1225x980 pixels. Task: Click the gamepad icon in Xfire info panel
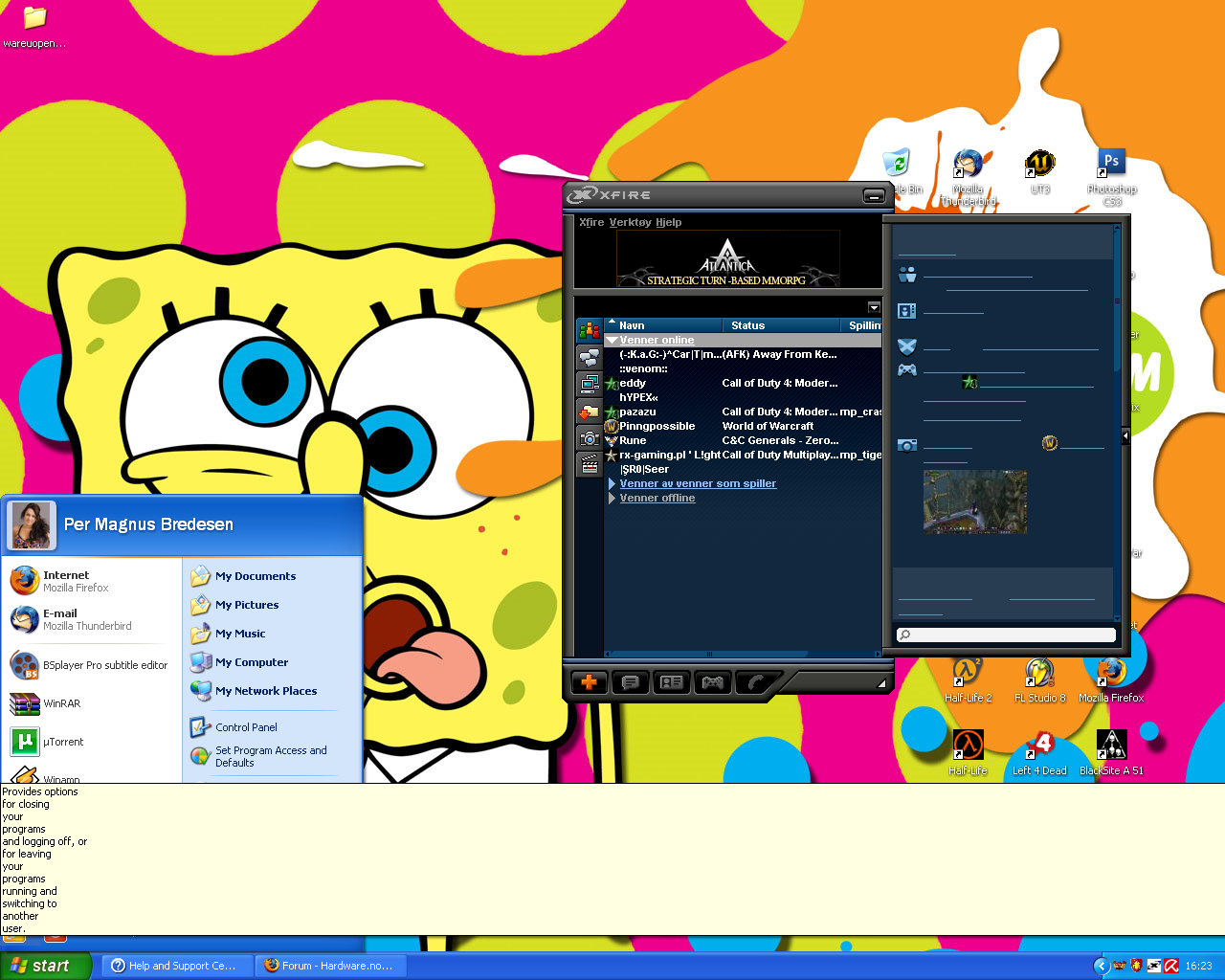point(907,369)
